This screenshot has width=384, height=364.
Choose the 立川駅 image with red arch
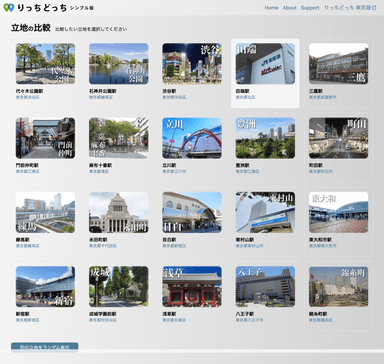[x=192, y=138]
